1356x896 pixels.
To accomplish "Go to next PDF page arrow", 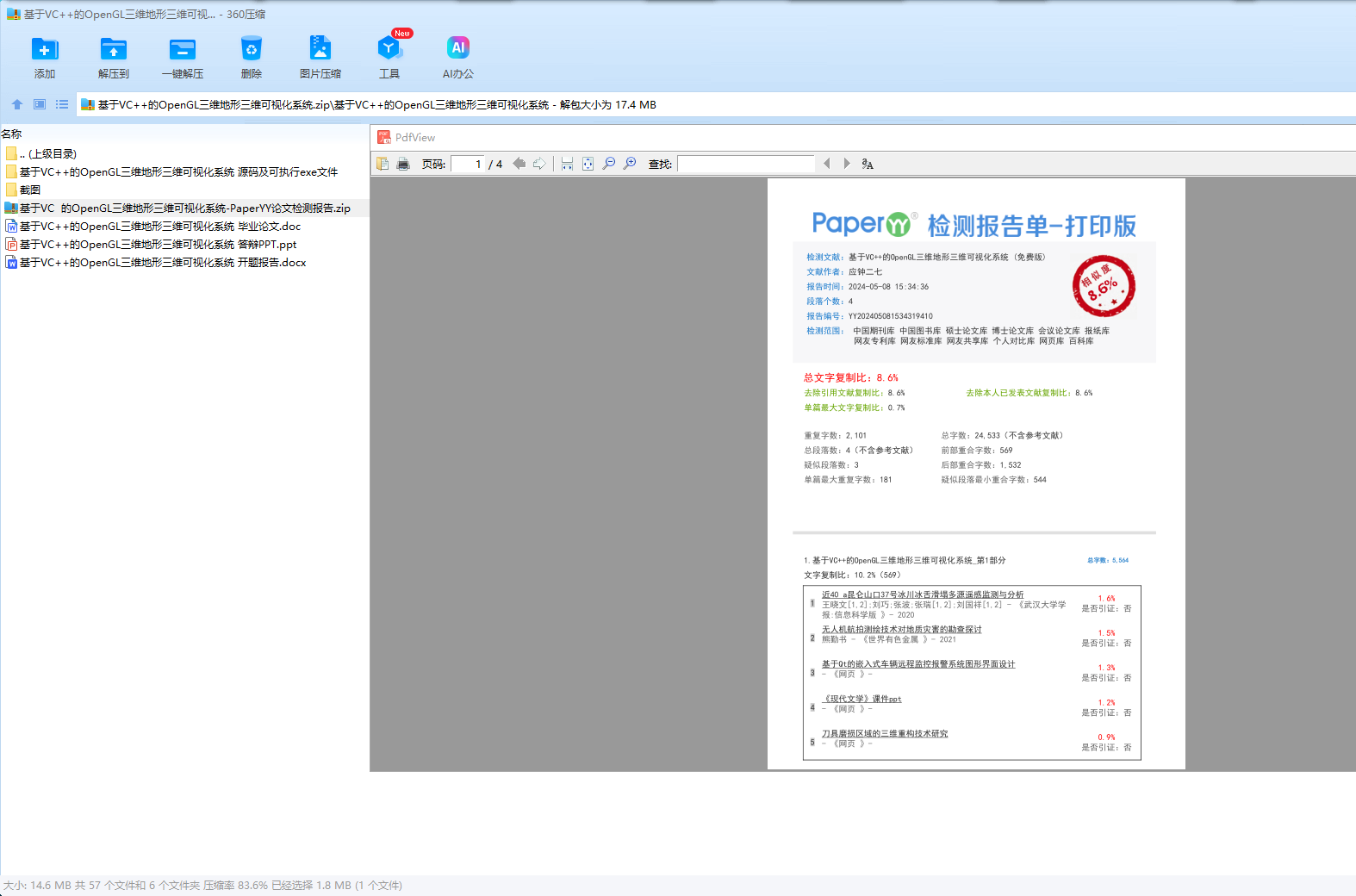I will 539,164.
